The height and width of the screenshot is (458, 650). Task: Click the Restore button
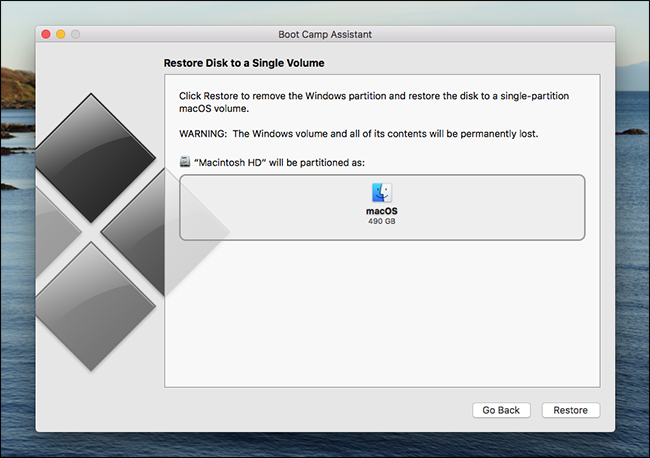(x=570, y=410)
